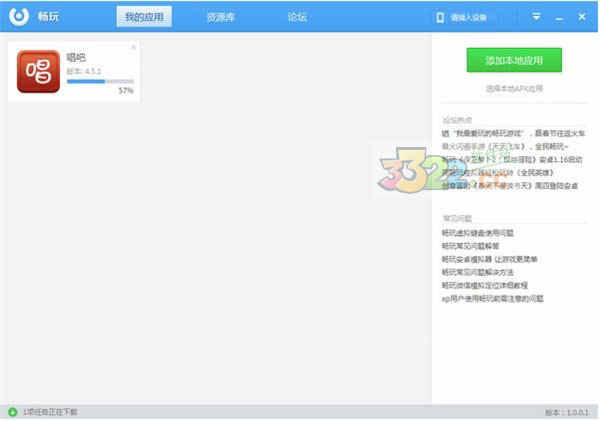600x421 pixels.
Task: Close the Changwan window
Action: 582,16
